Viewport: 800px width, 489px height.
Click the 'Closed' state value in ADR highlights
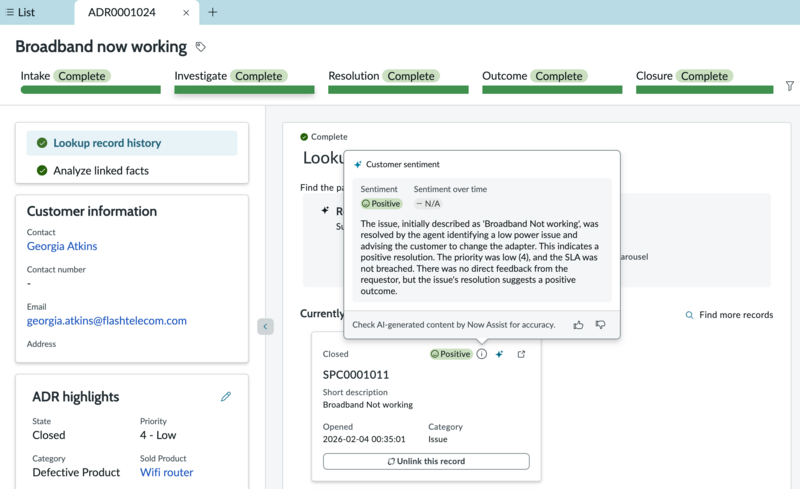pyautogui.click(x=48, y=435)
